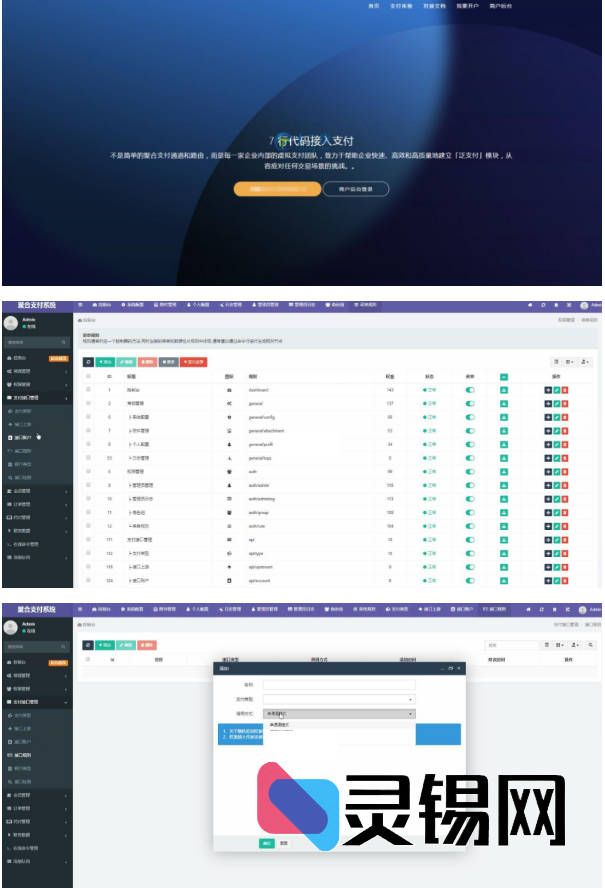
Task: Toggle the menu switch for the dashboard row
Action: click(x=470, y=389)
